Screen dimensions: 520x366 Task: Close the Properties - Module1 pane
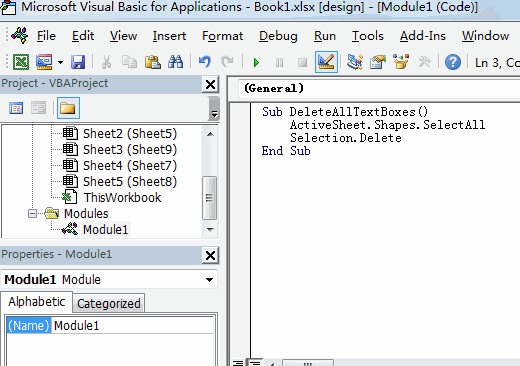[210, 256]
